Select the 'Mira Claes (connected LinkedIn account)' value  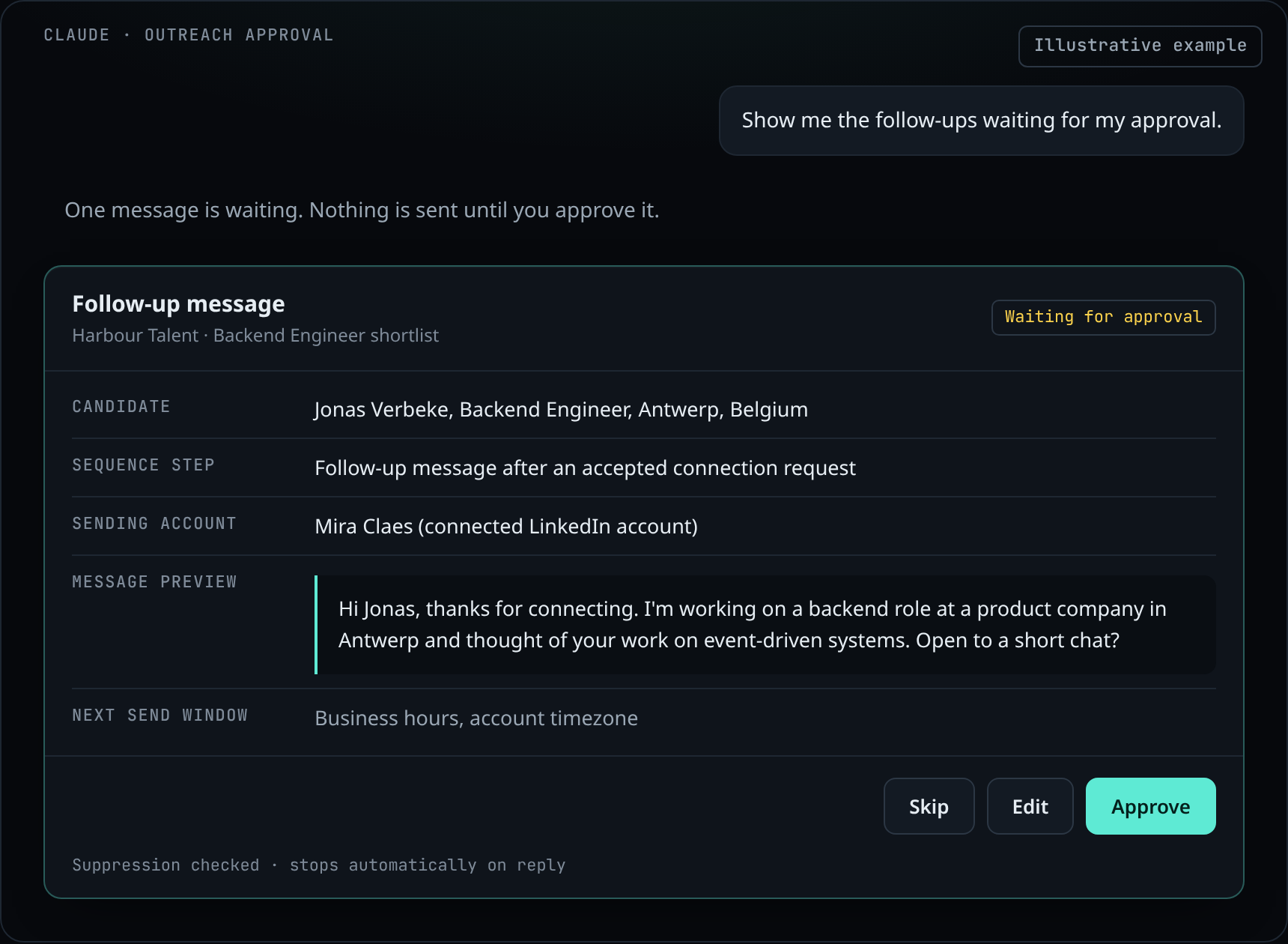506,527
